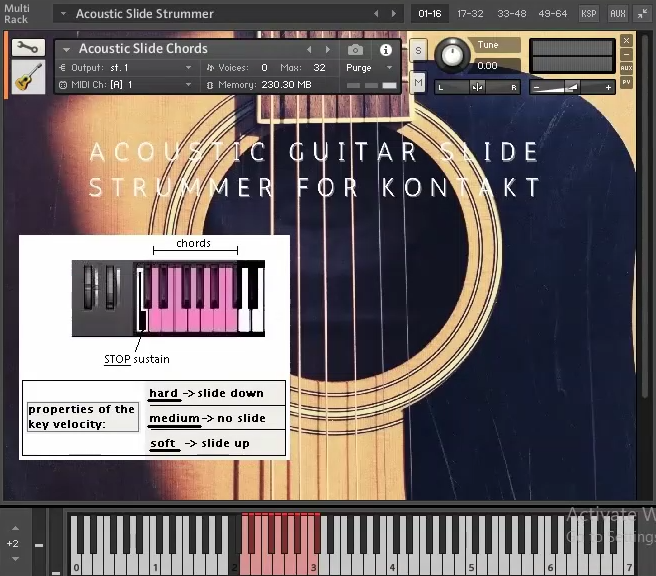Viewport: 656px width, 576px height.
Task: Mute the instrument with the M button
Action: point(418,82)
